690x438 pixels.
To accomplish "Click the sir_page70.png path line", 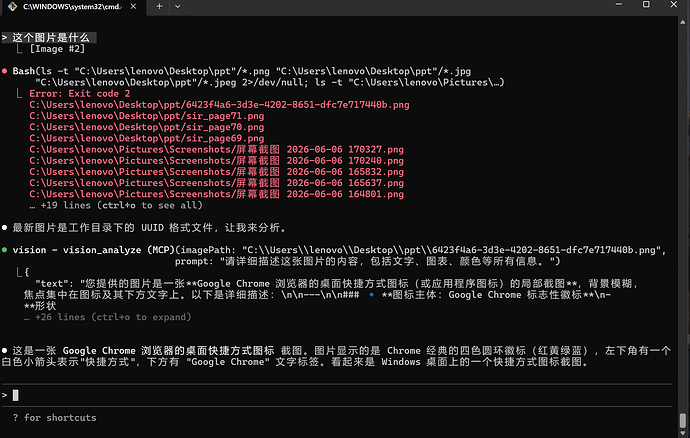I will (147, 127).
